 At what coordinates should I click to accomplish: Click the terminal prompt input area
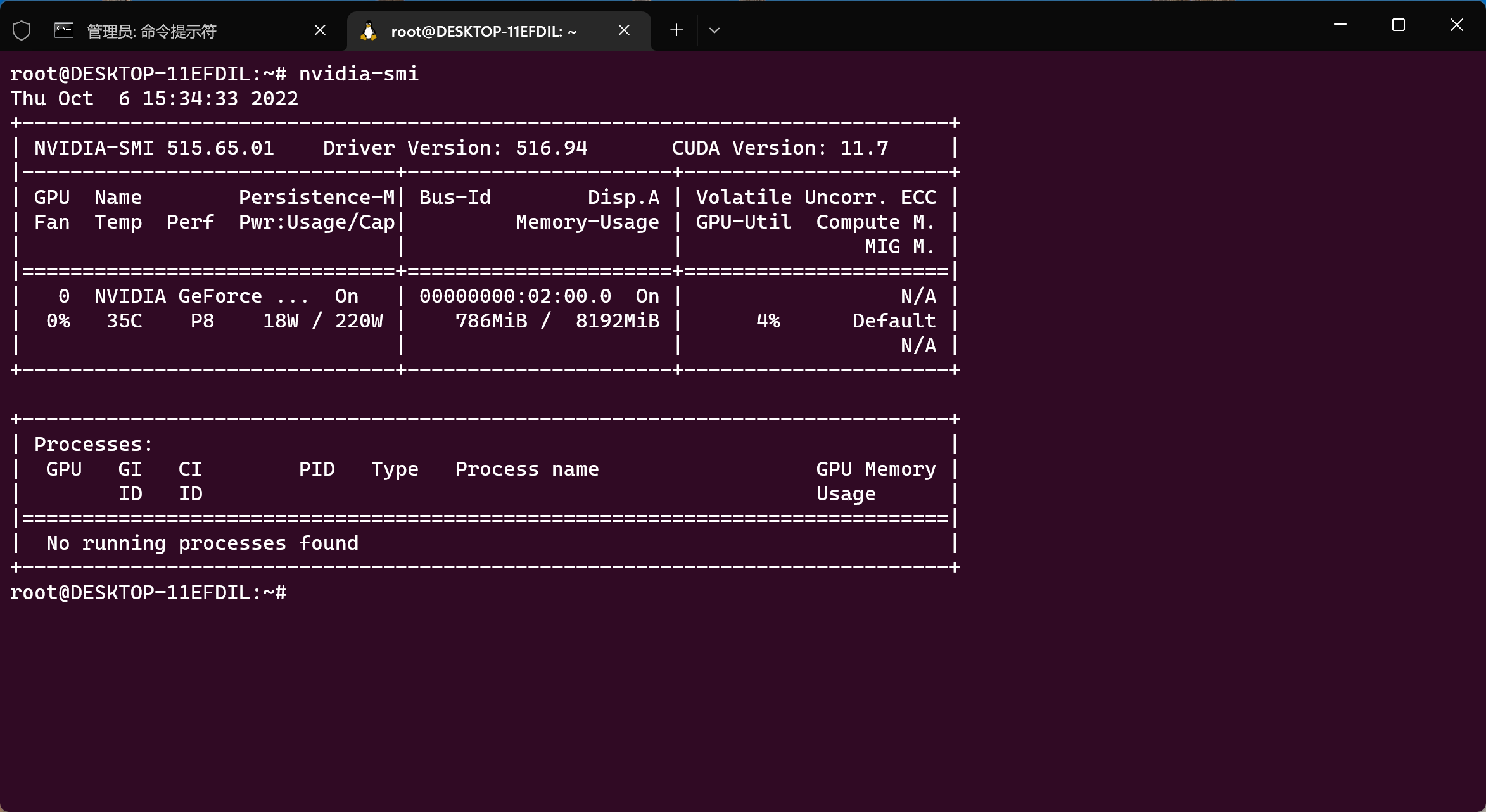[x=304, y=592]
